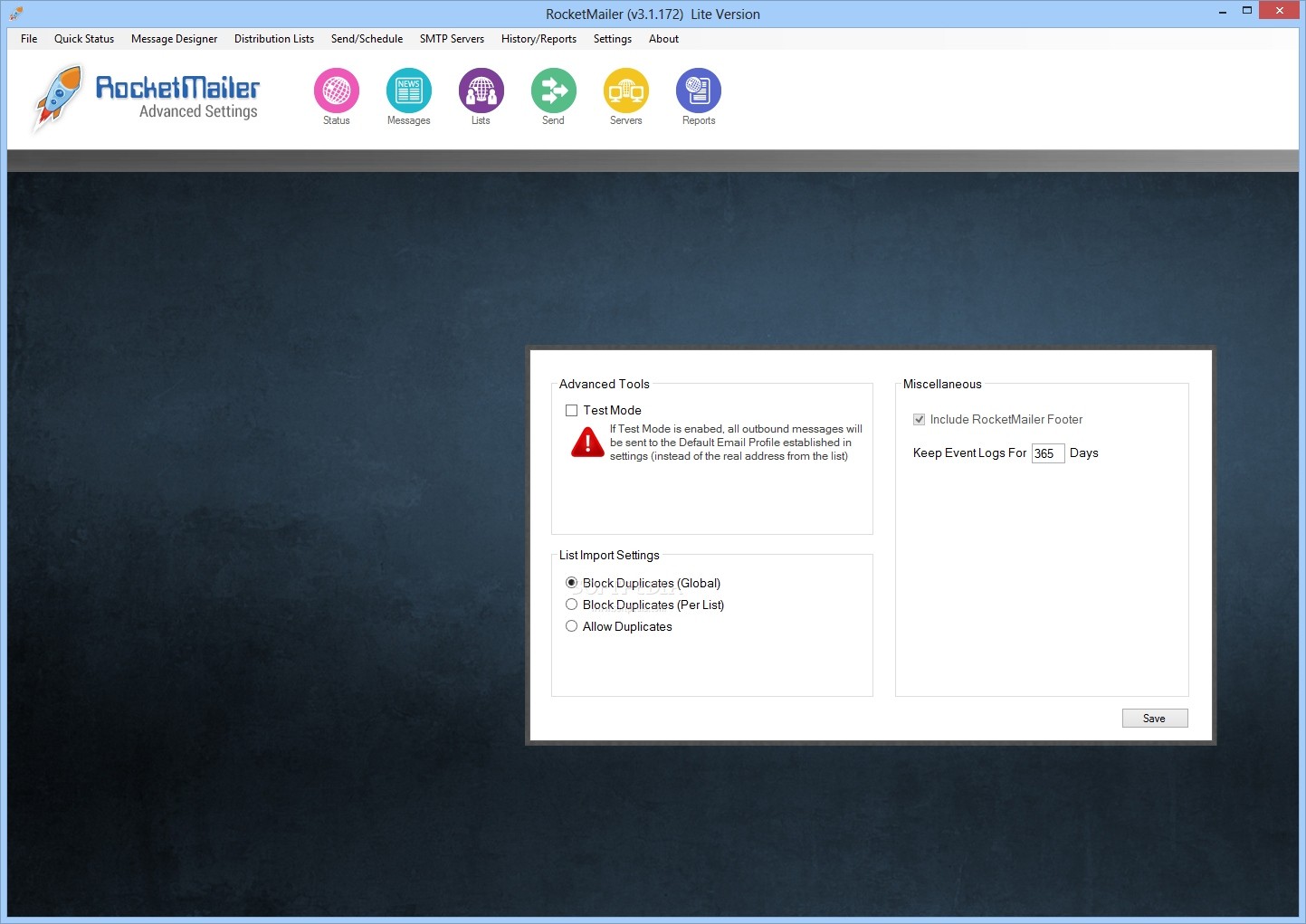Viewport: 1306px width, 924px height.
Task: Open the Distribution Lists menu
Action: [274, 39]
